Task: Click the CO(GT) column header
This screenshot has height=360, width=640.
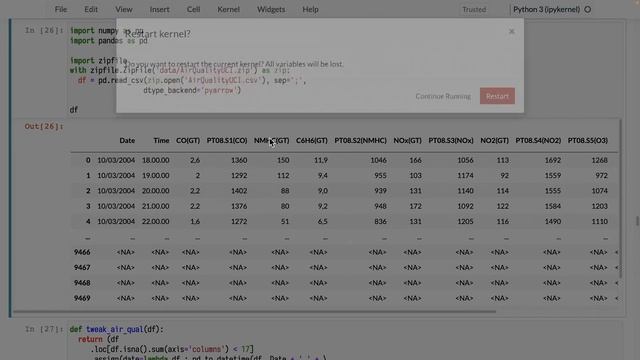Action: click(x=188, y=140)
